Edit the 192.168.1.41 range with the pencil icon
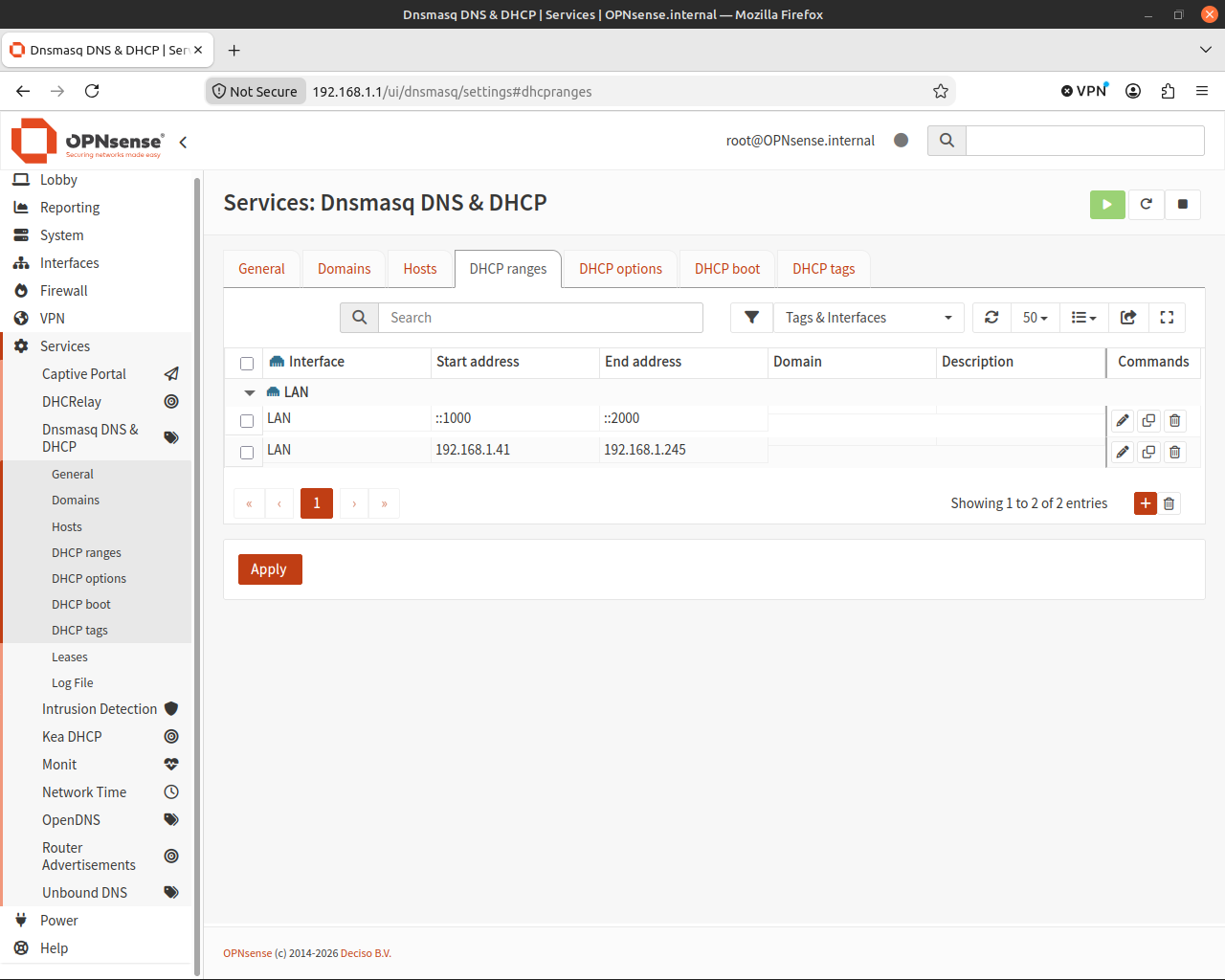Viewport: 1225px width, 980px height. (x=1123, y=452)
